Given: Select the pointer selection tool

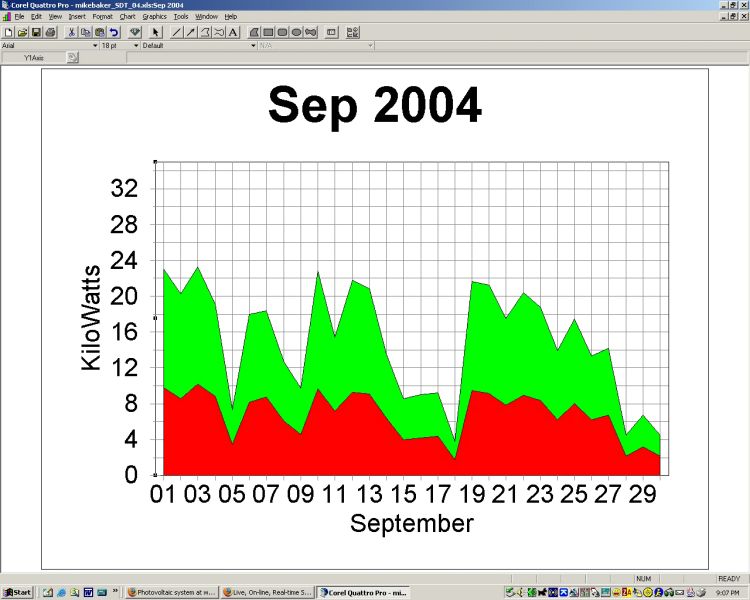Looking at the screenshot, I should [x=156, y=32].
